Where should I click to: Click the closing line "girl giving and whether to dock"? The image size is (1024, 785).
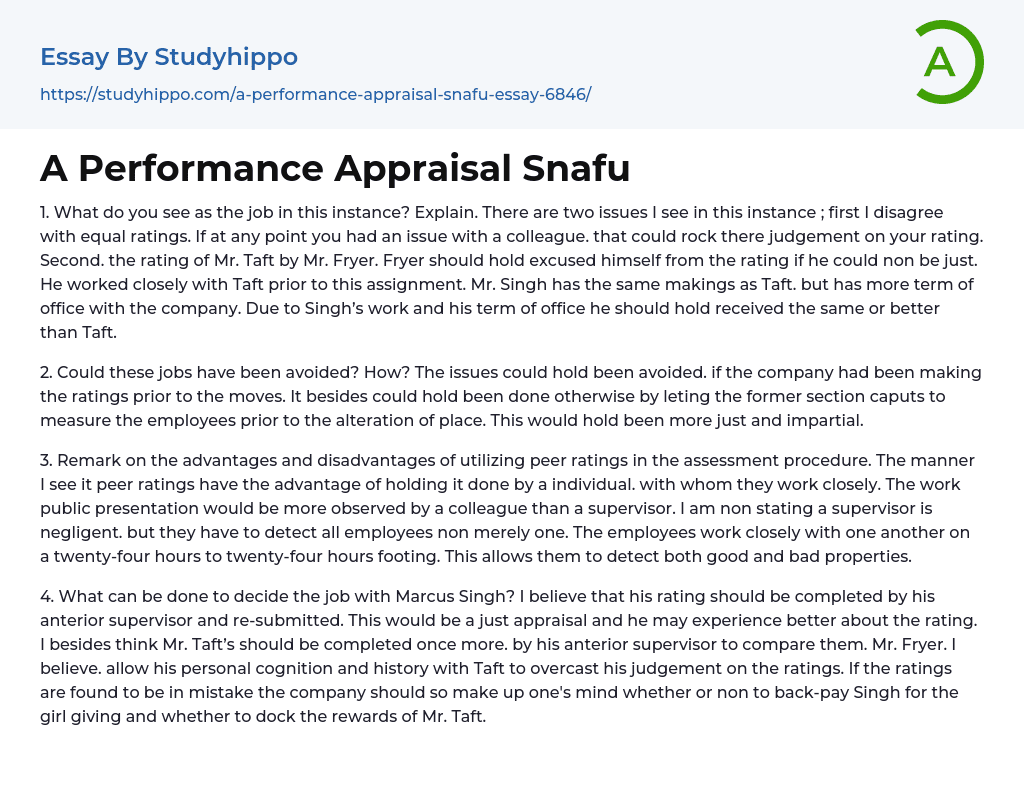[262, 716]
